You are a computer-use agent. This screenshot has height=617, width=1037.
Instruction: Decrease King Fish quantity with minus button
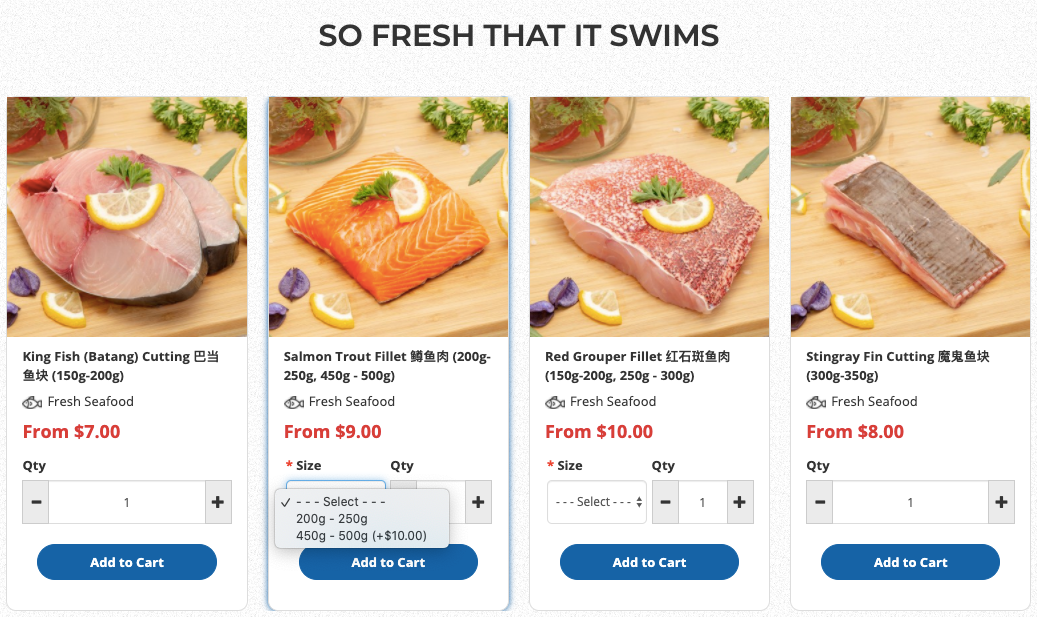(36, 502)
